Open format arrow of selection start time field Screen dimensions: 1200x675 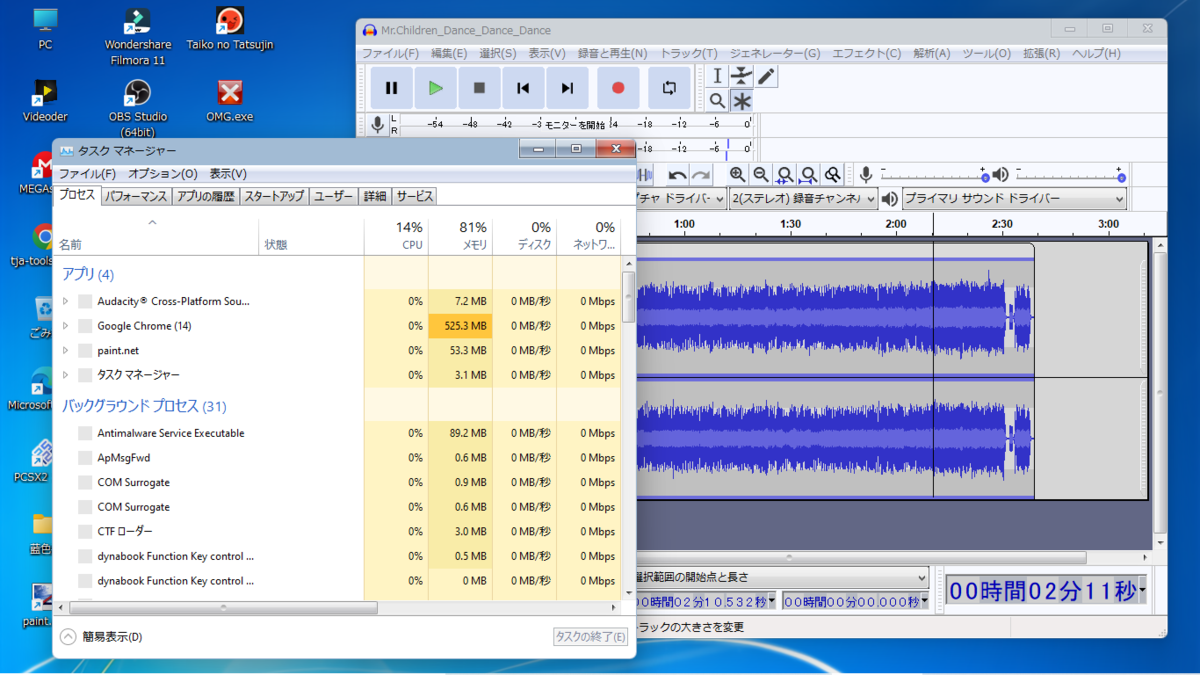click(x=773, y=602)
